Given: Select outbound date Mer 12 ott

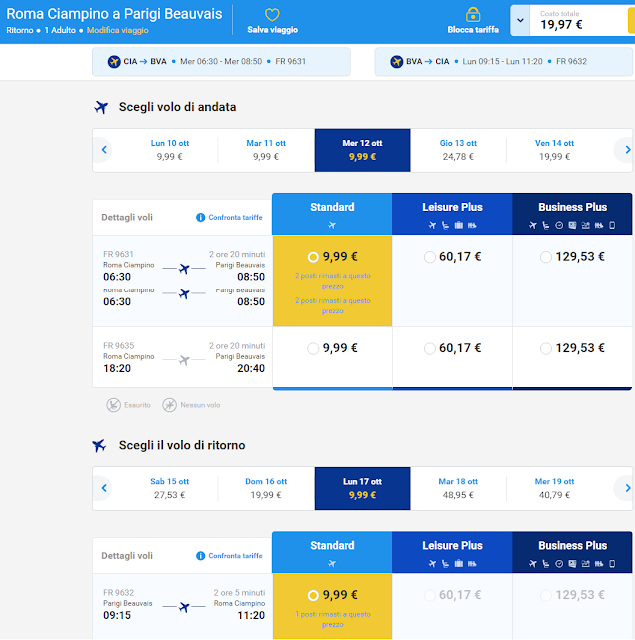Looking at the screenshot, I should click(362, 150).
